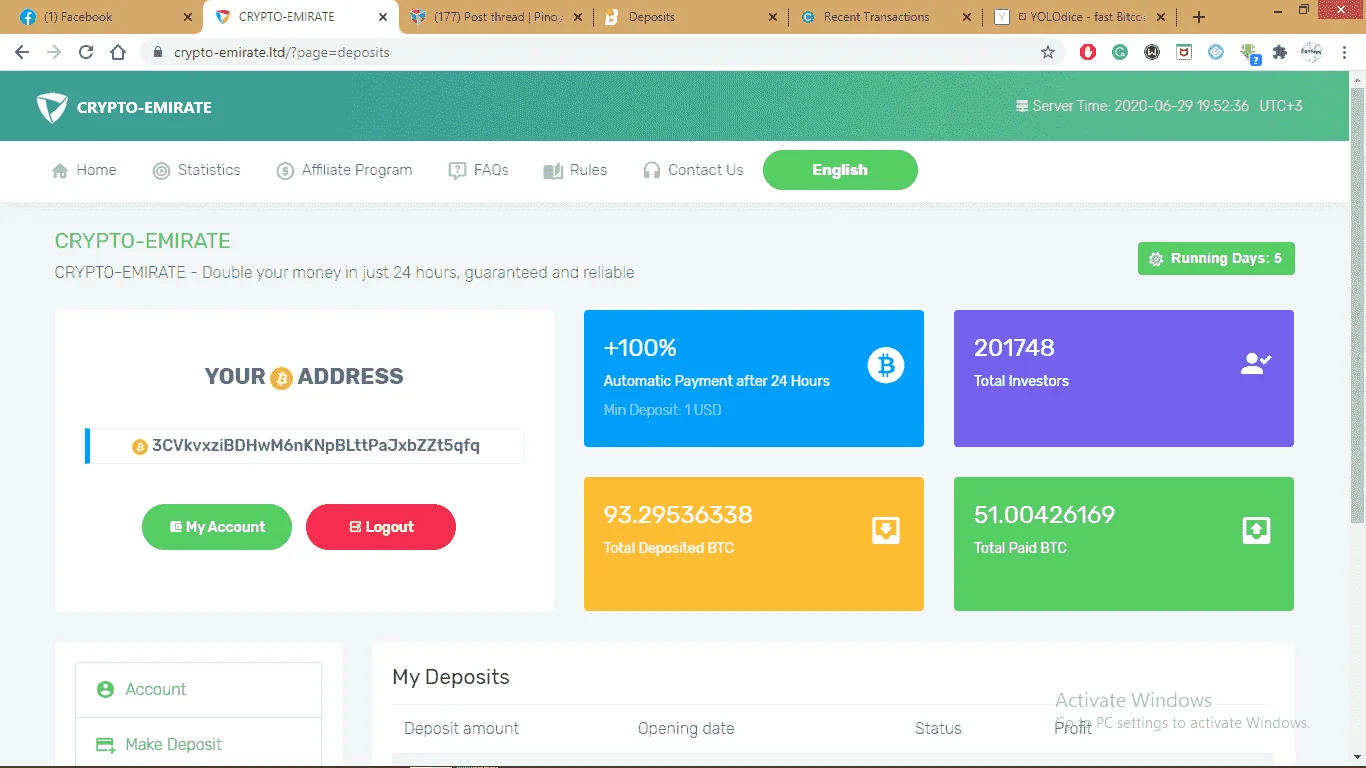Switch to the Recent Transactions tab

pyautogui.click(x=884, y=17)
